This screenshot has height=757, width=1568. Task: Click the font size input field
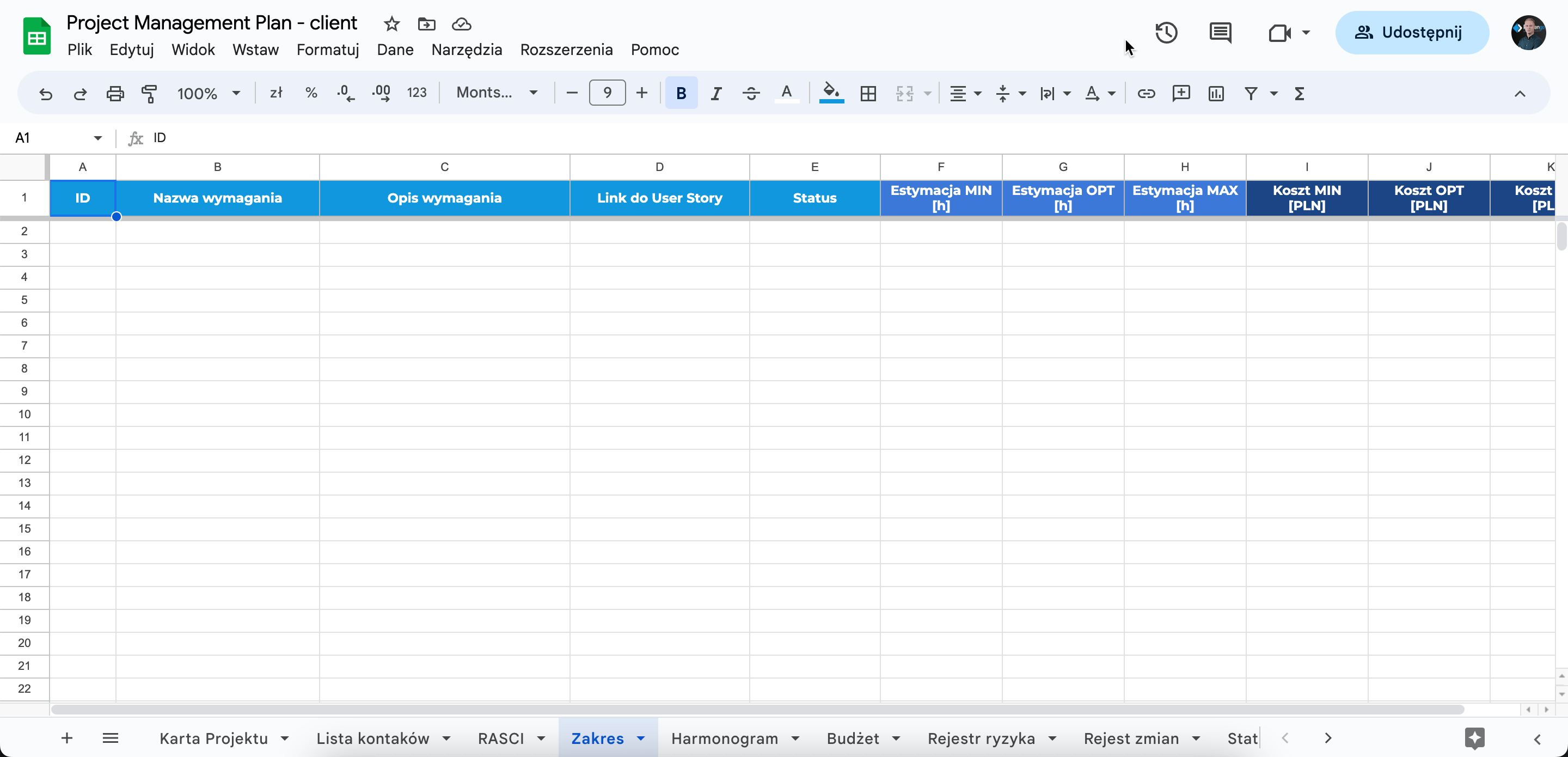(x=607, y=93)
